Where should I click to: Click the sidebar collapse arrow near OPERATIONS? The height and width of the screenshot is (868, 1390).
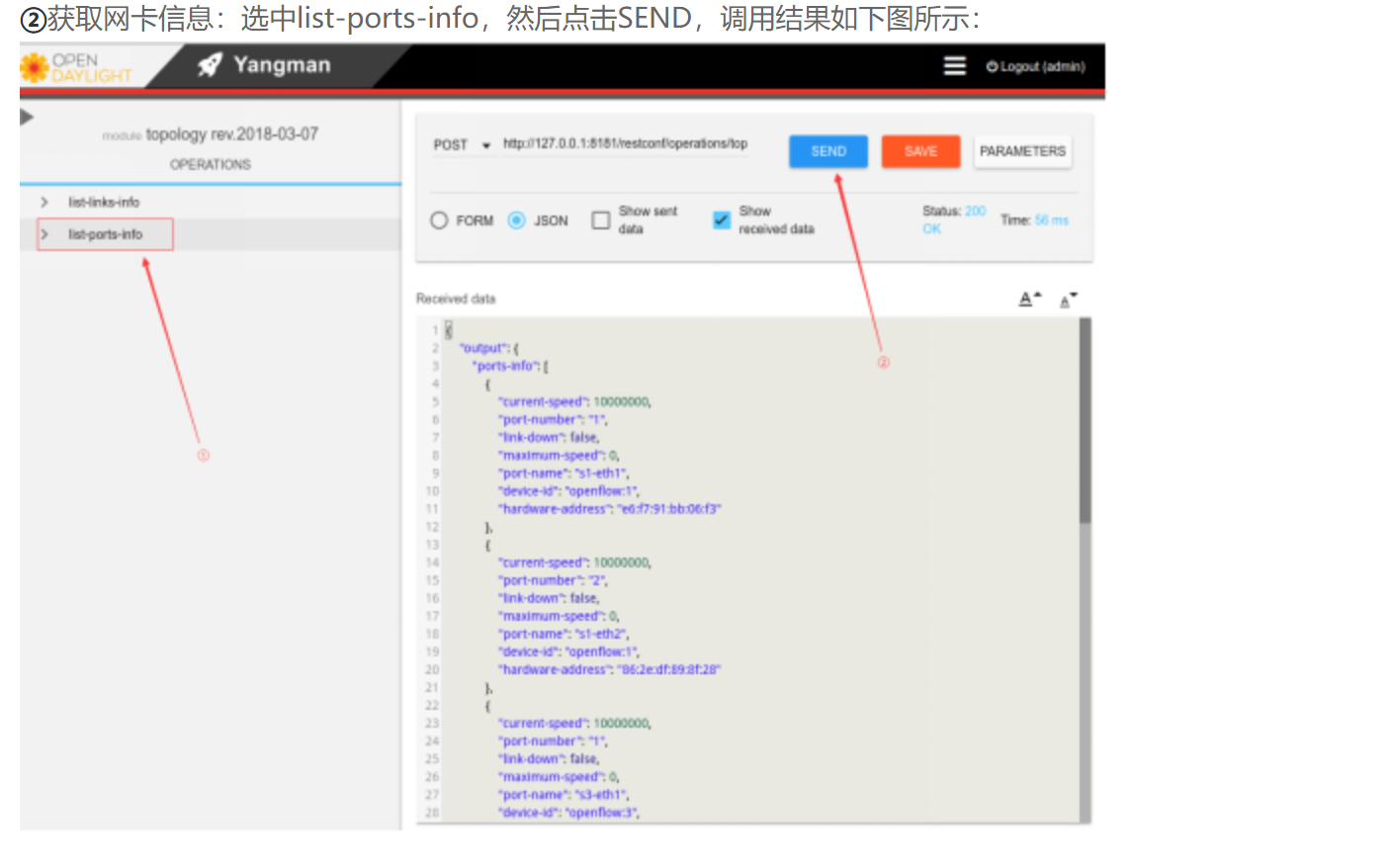click(x=26, y=116)
